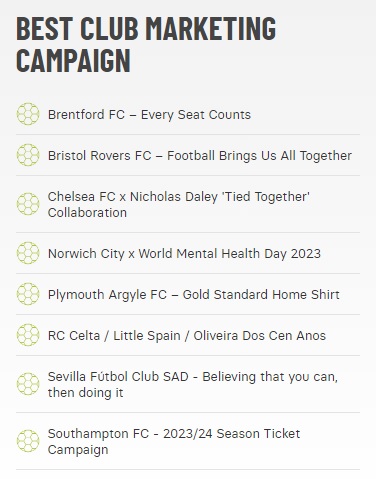This screenshot has width=378, height=479.
Task: Select Chelsea FC x Nicholas Daley Collaboration text
Action: point(179,205)
